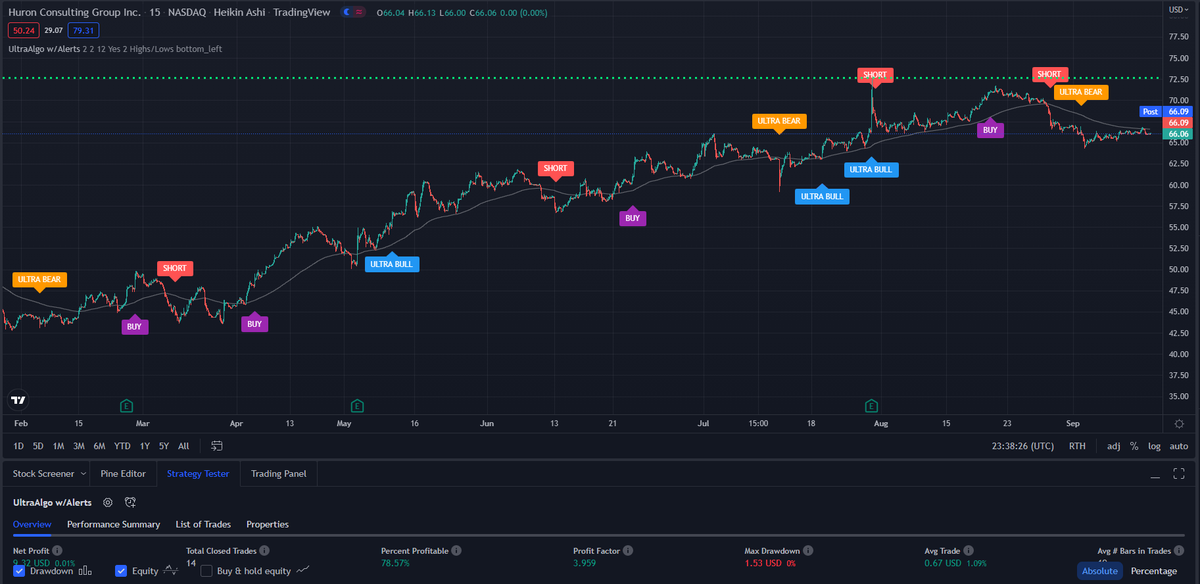
Task: Set chart range to 5D
Action: (x=38, y=446)
